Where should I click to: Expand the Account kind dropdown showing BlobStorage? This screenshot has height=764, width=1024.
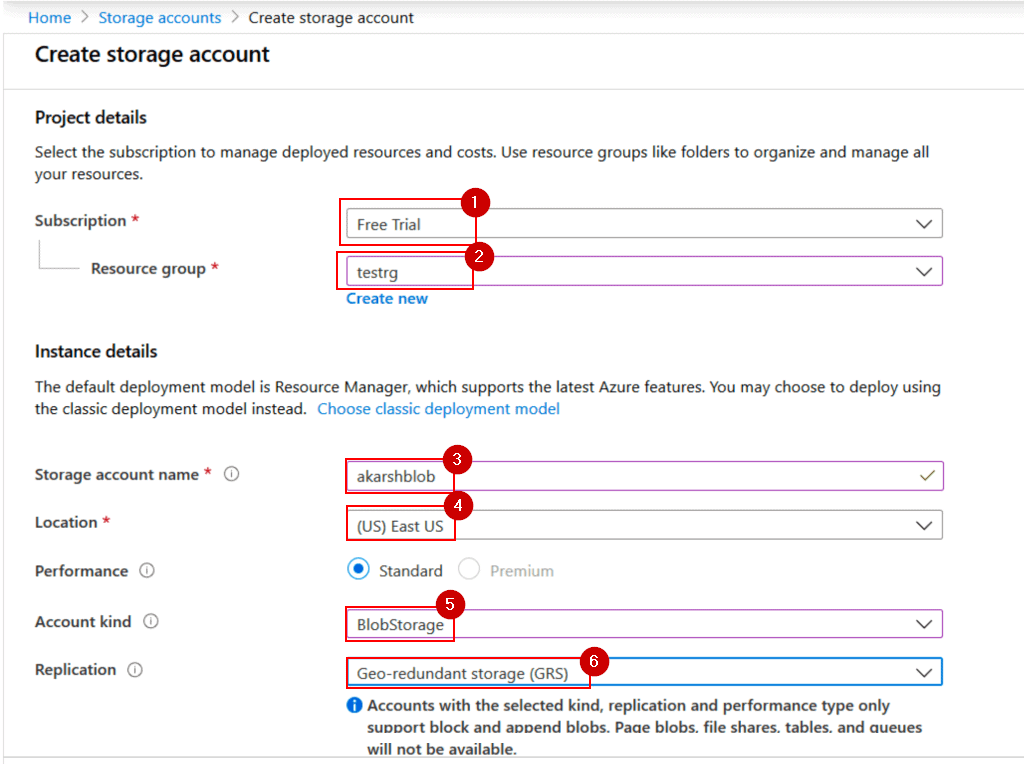(x=642, y=624)
